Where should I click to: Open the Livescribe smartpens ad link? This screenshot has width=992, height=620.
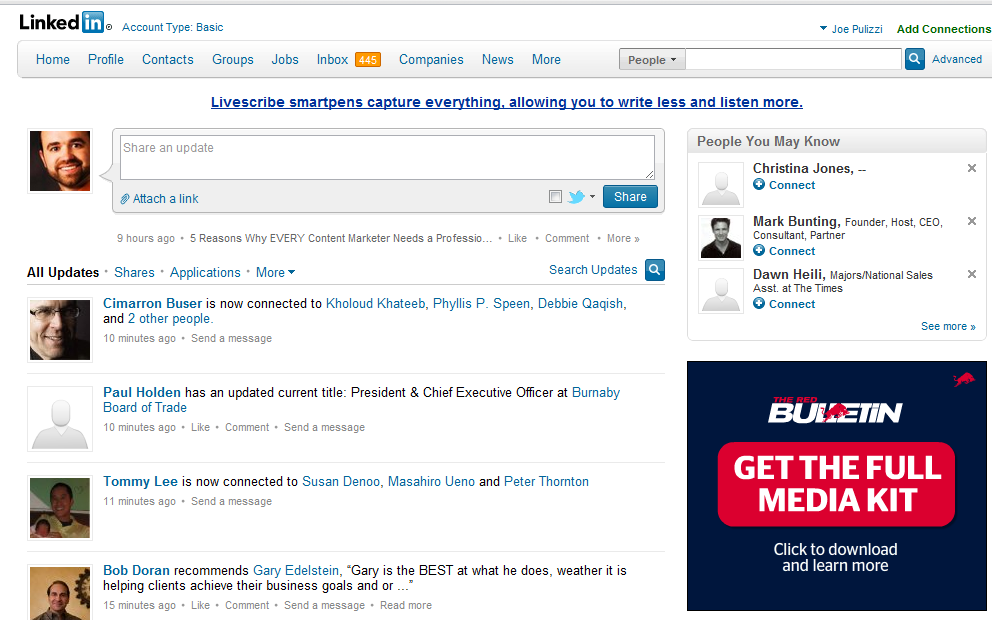507,102
